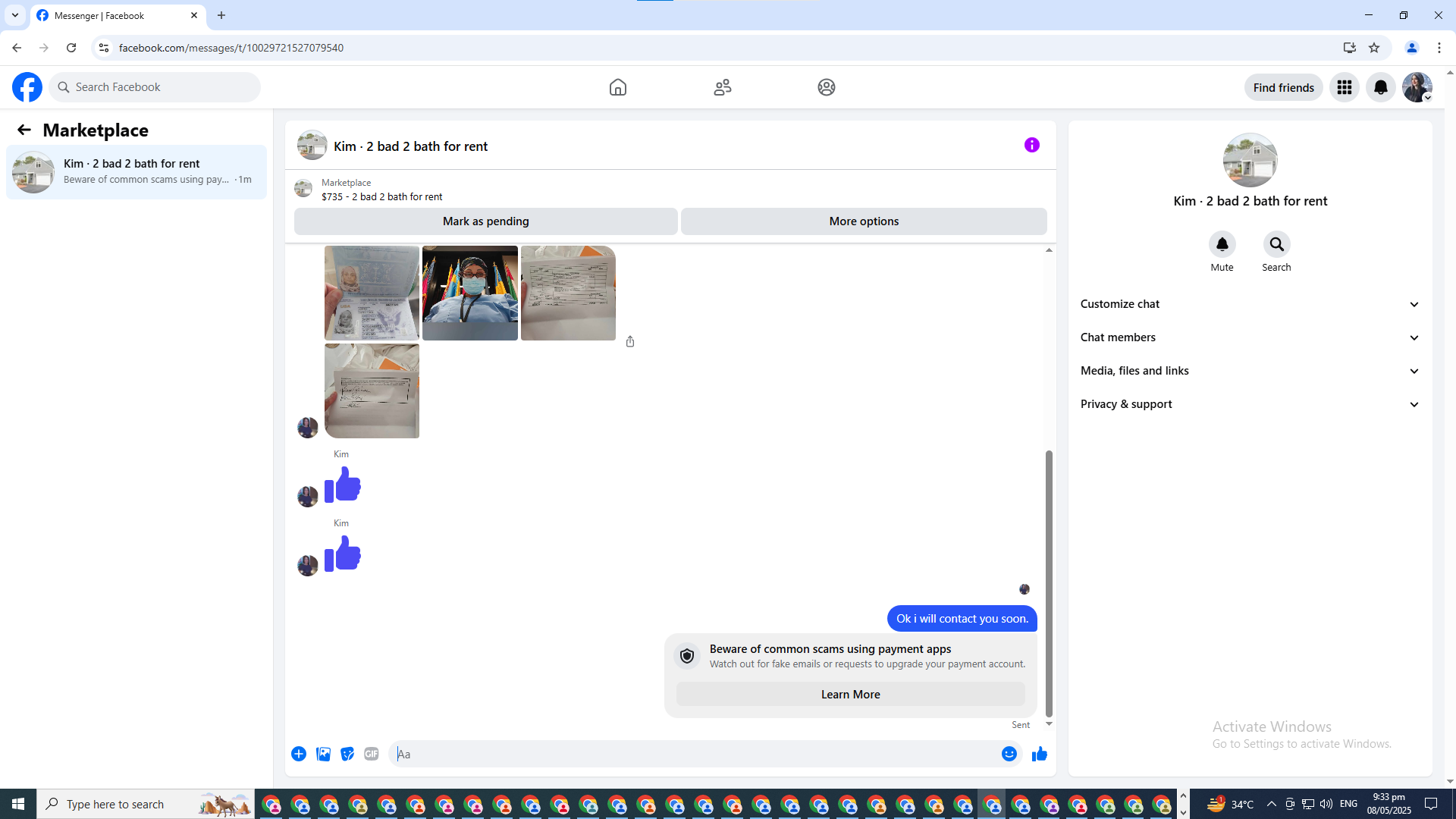Click the purple conversation info icon

click(x=1031, y=145)
